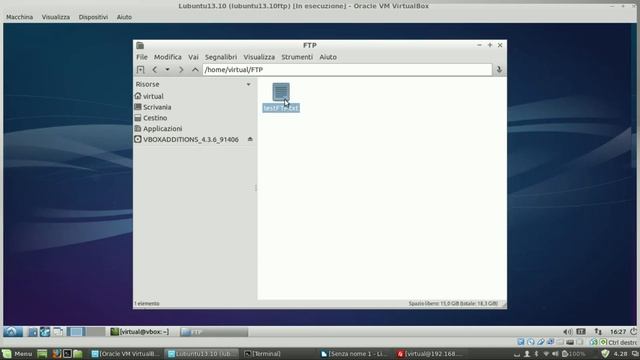Switch to first workspace in Lubuntu pager

[76, 332]
